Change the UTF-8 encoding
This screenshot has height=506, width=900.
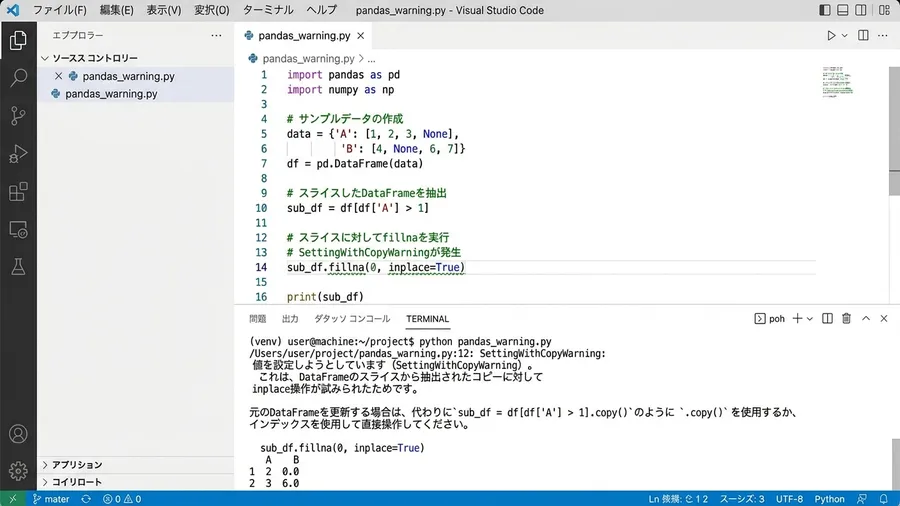click(789, 499)
